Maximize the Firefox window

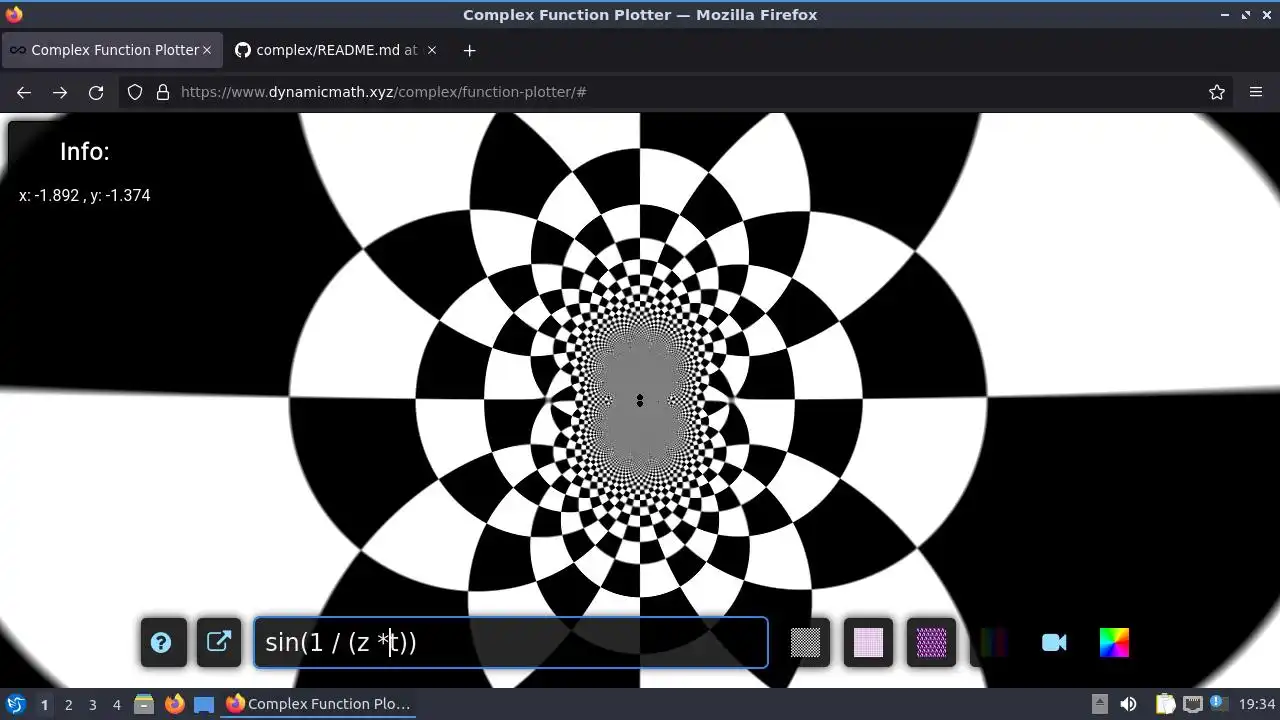pos(1246,15)
